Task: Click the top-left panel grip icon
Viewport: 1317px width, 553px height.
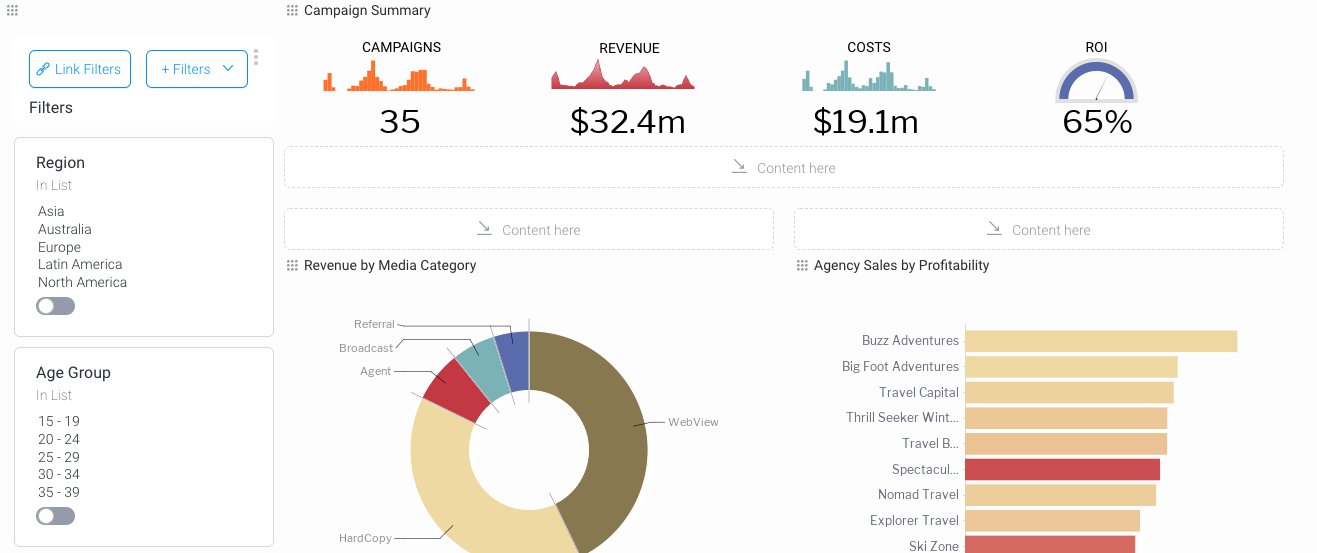Action: point(12,11)
